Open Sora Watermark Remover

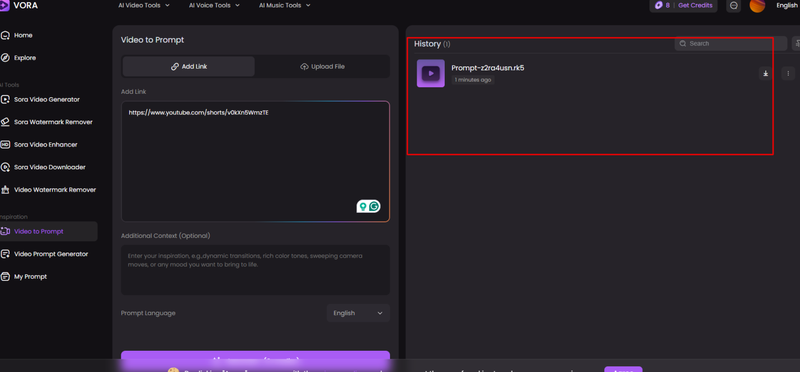click(53, 122)
